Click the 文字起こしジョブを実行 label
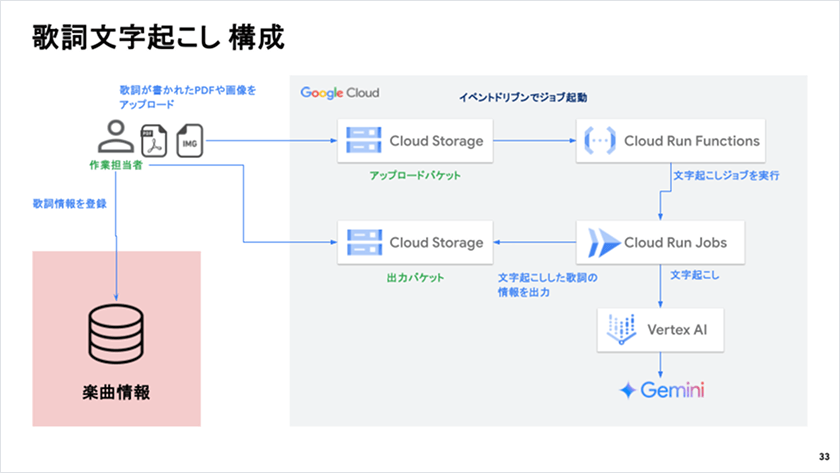Viewport: 840px width, 473px height. pyautogui.click(x=726, y=175)
